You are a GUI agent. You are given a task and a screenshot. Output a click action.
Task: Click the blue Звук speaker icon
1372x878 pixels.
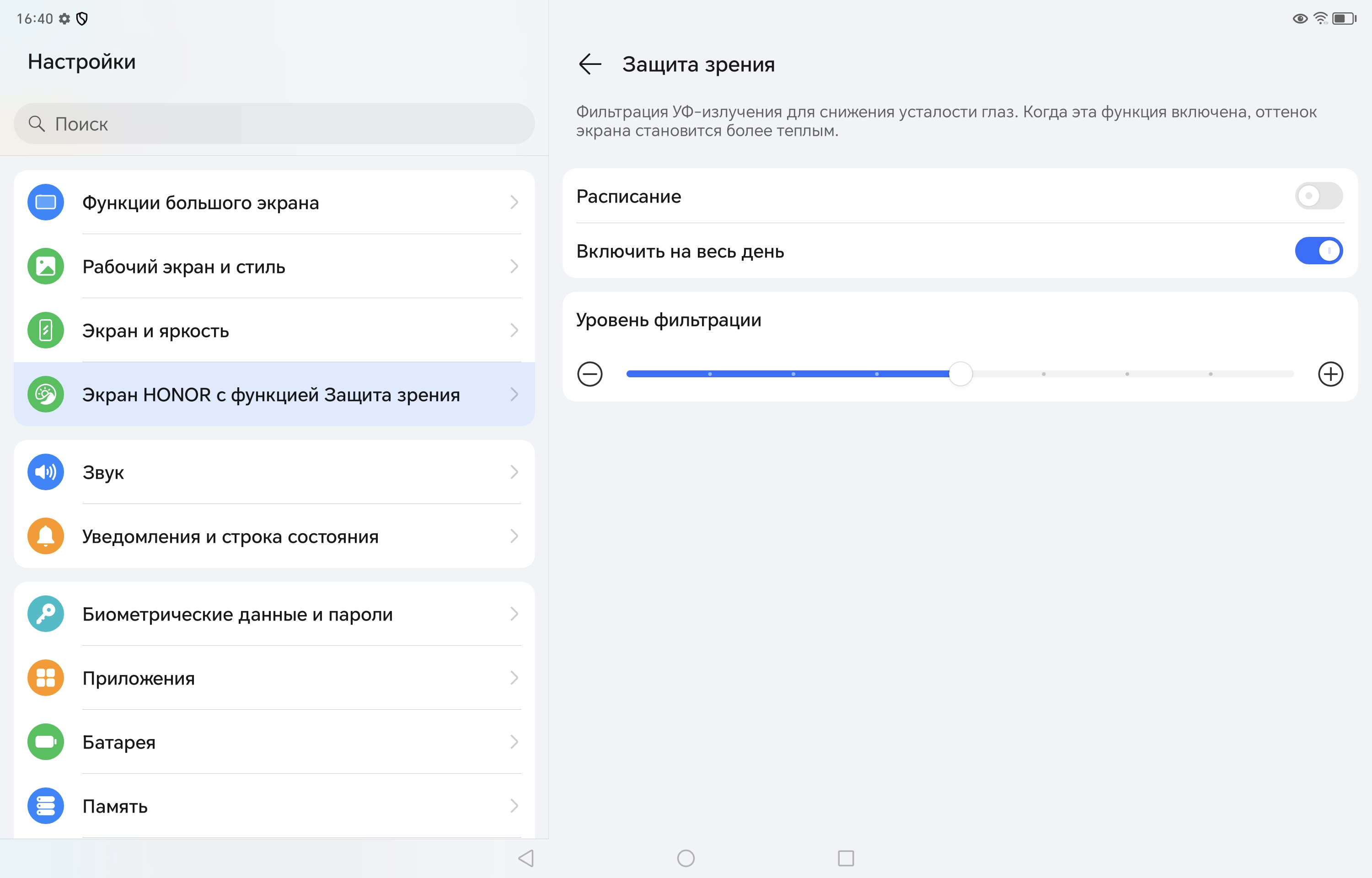[x=46, y=472]
